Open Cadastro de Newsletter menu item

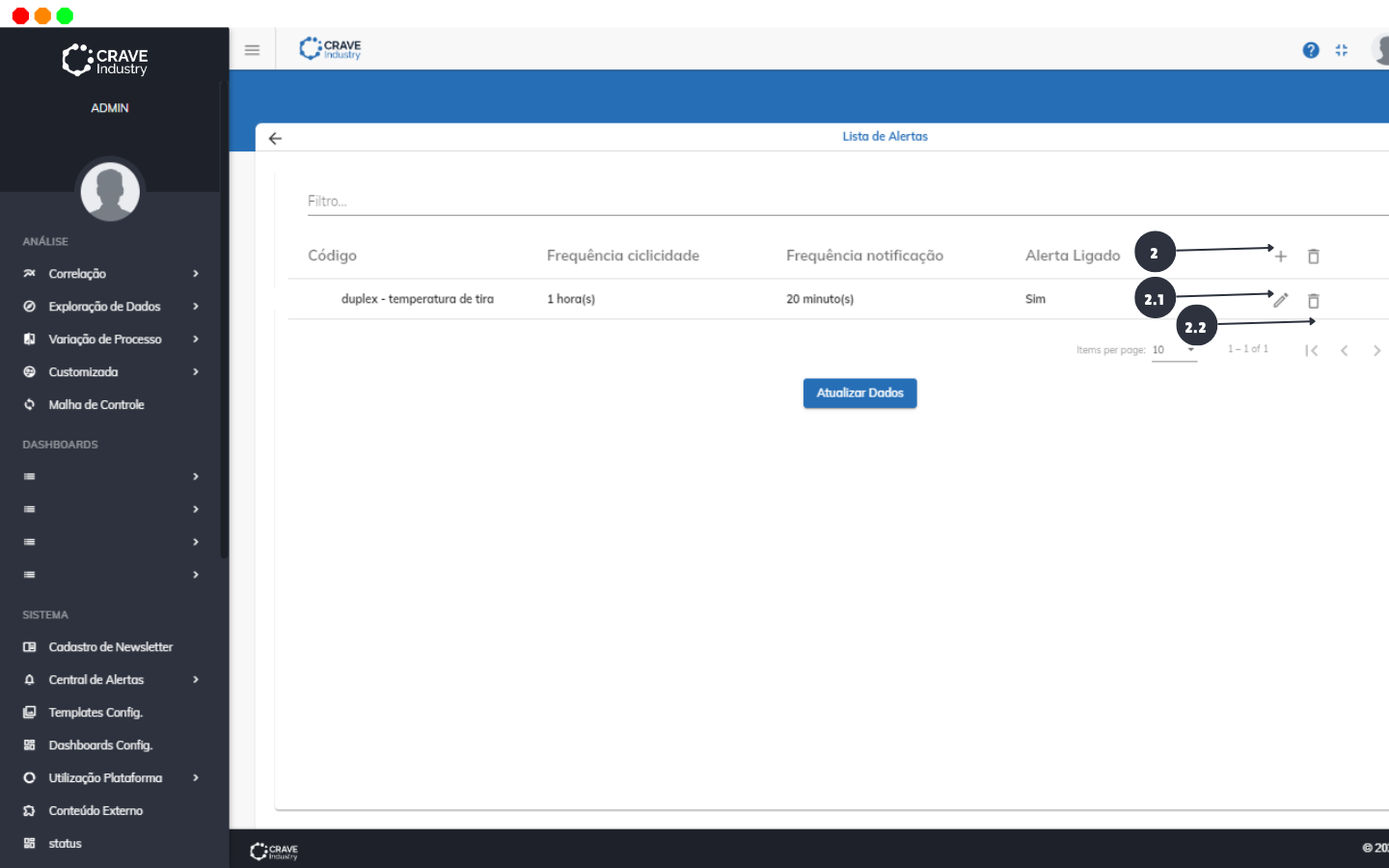pyautogui.click(x=111, y=647)
